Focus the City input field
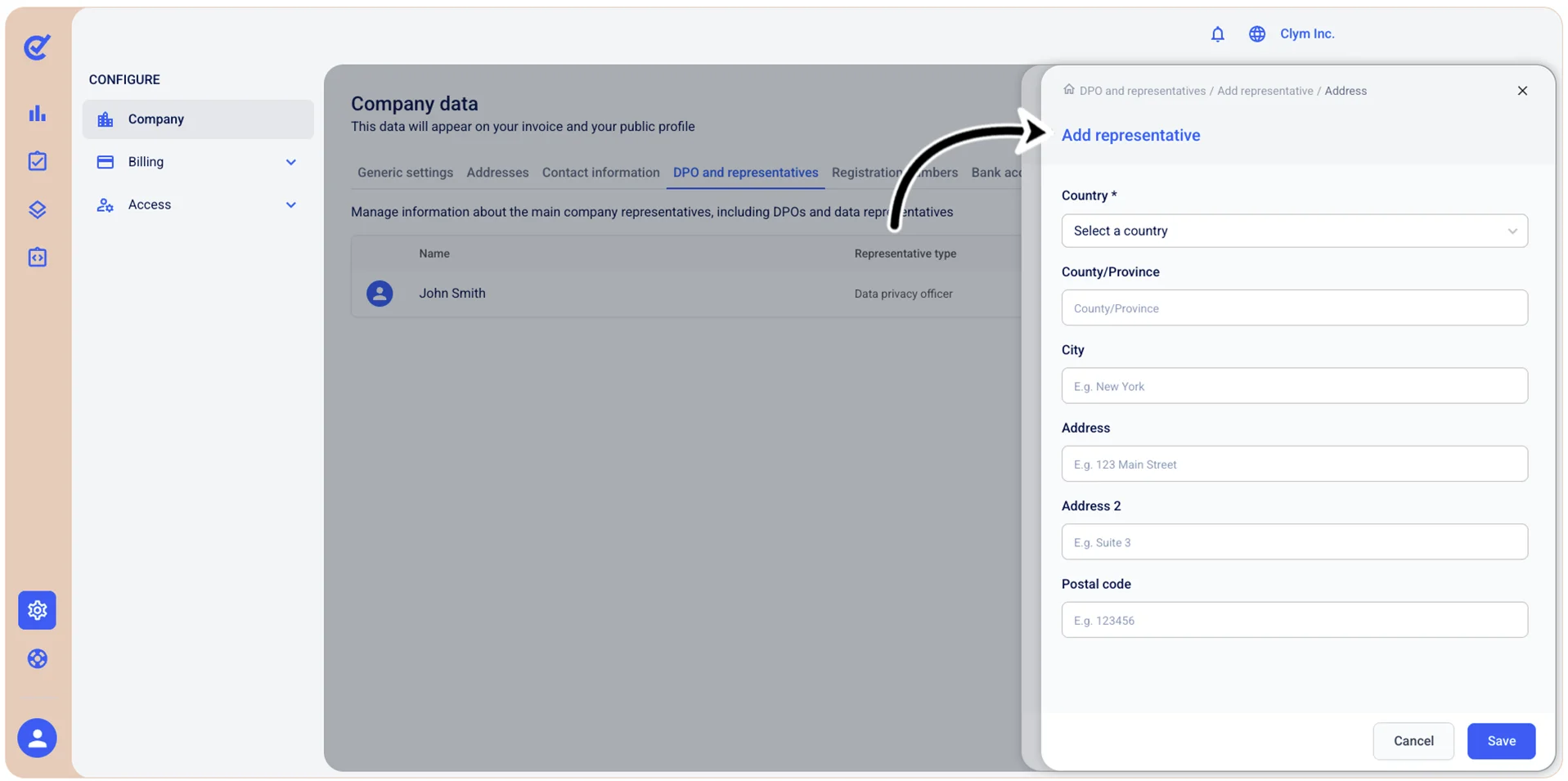The height and width of the screenshot is (781, 1568). click(1294, 386)
